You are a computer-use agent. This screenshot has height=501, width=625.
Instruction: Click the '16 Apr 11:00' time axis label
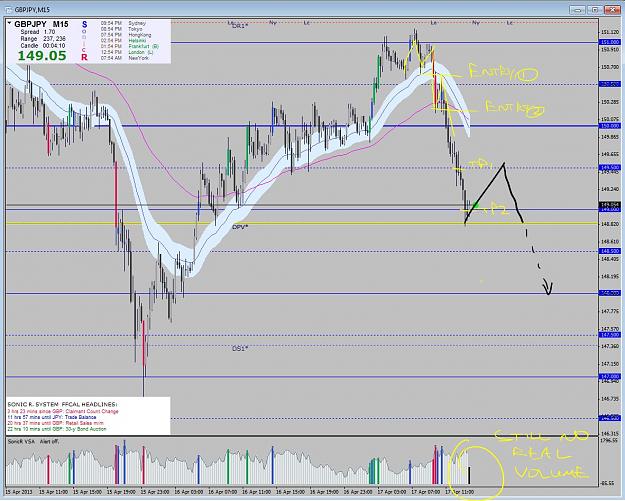click(256, 492)
